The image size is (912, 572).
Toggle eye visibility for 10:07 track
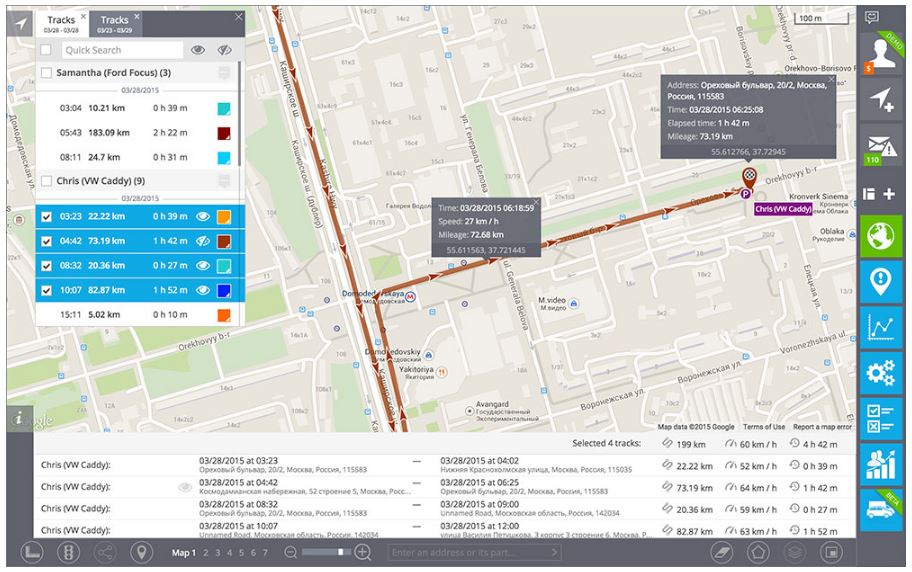(202, 290)
